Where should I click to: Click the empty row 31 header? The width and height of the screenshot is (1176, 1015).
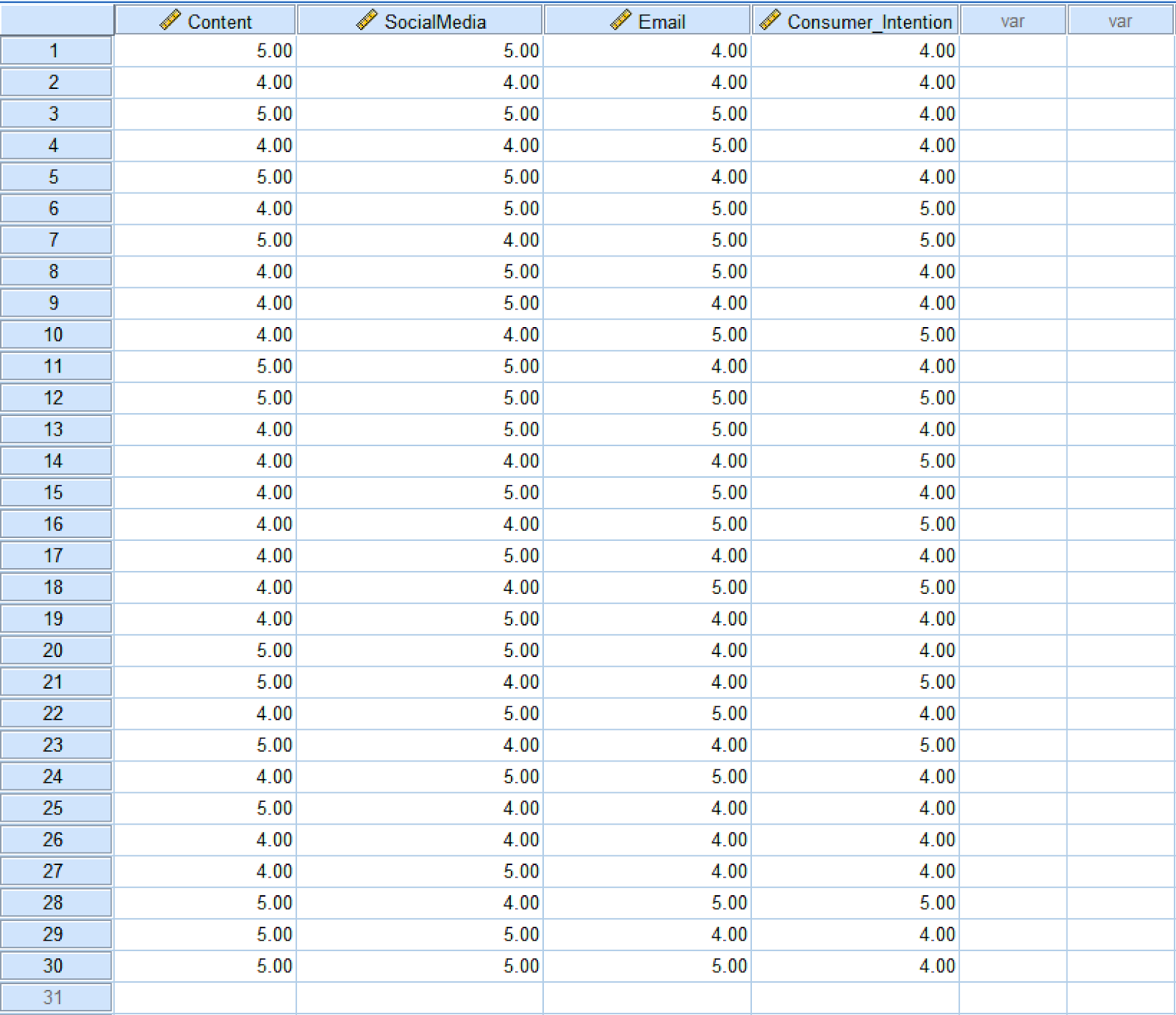pyautogui.click(x=56, y=997)
